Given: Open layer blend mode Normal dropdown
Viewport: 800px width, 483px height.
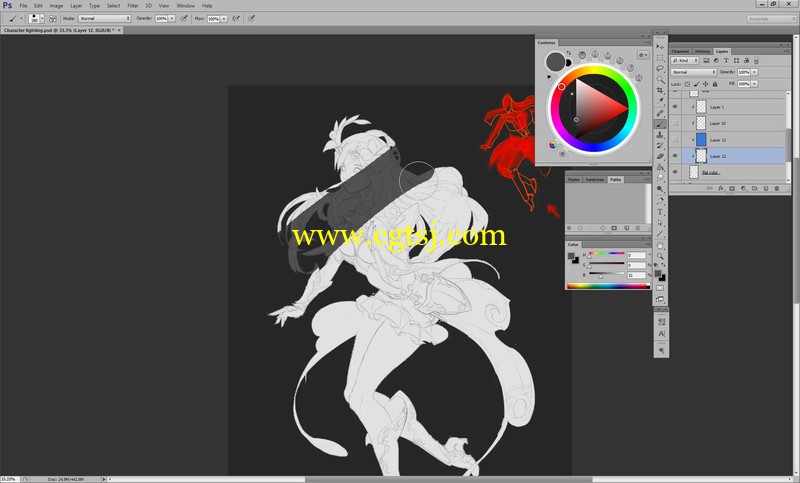Looking at the screenshot, I should point(693,72).
